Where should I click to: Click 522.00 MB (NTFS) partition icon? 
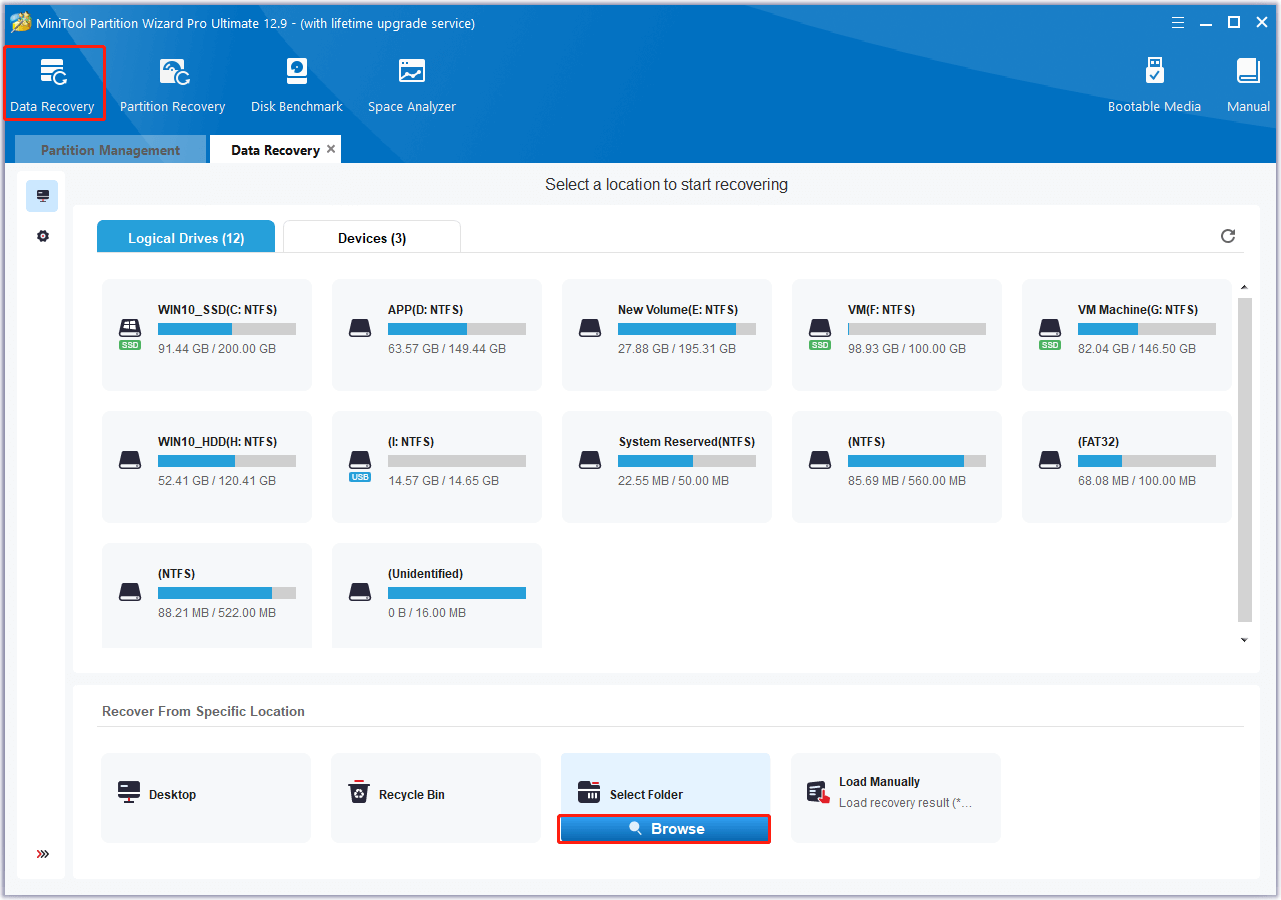[130, 593]
